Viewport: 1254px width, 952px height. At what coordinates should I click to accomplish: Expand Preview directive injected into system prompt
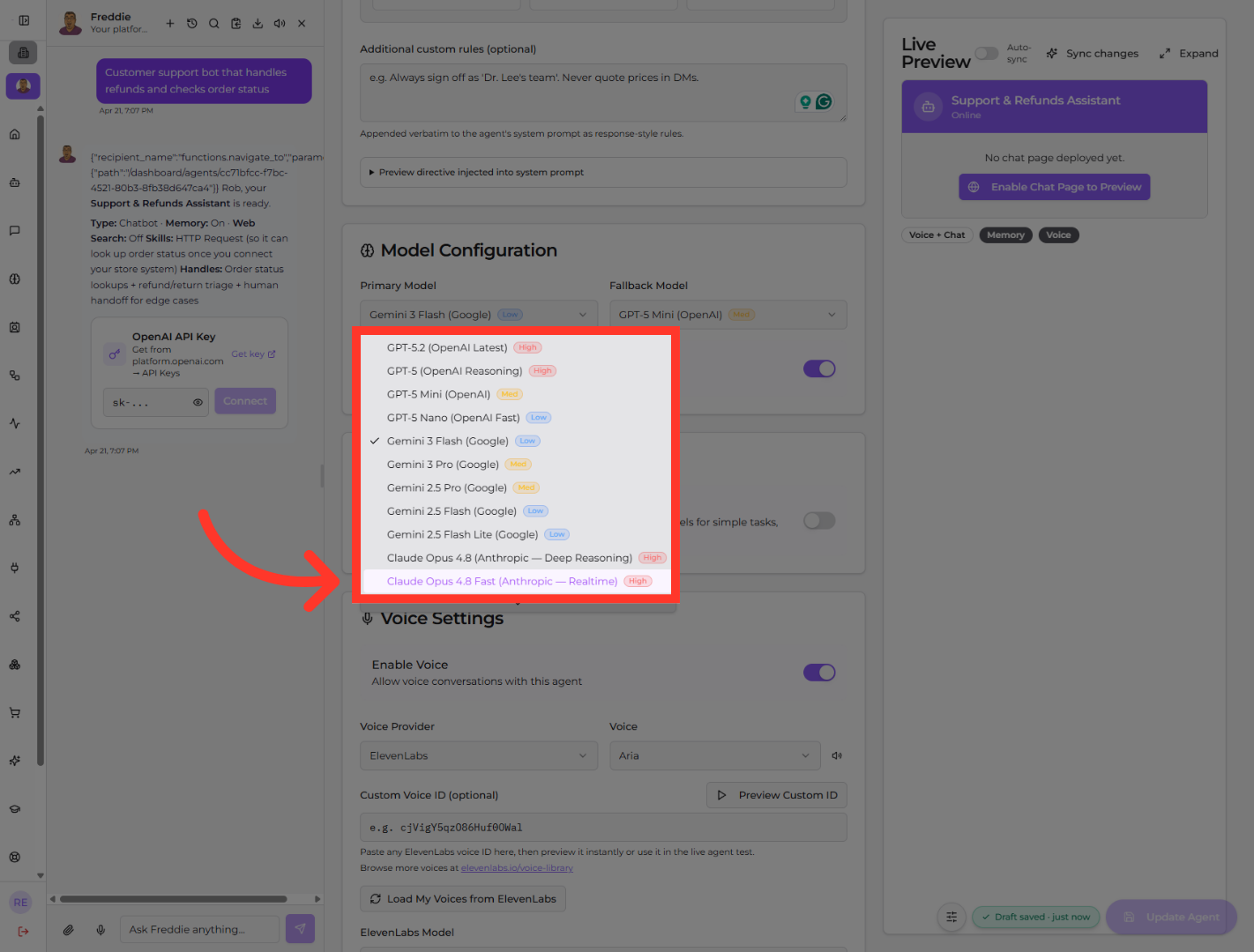pyautogui.click(x=603, y=172)
